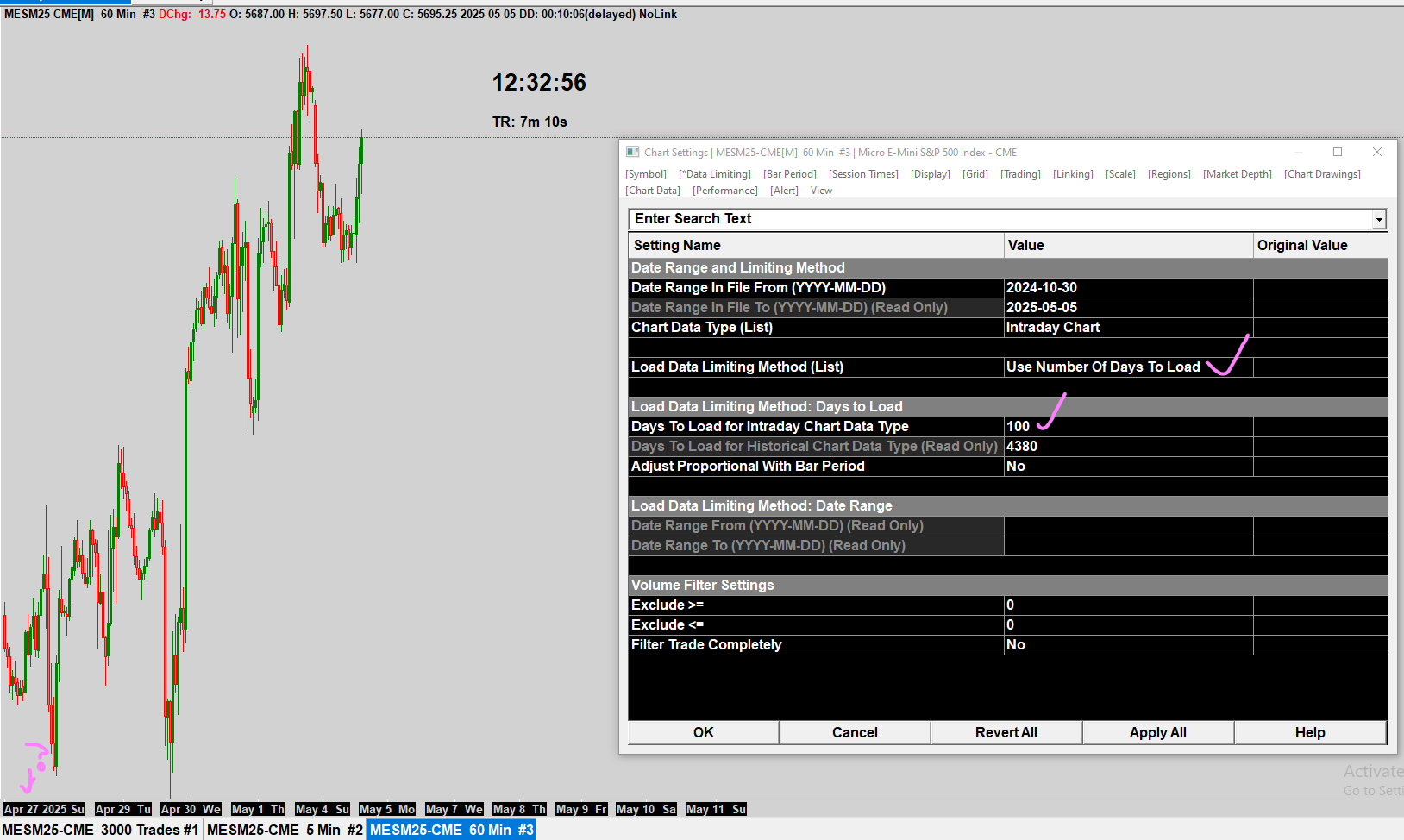This screenshot has height=840, width=1404.
Task: Click the Original Value column header
Action: coord(1320,246)
